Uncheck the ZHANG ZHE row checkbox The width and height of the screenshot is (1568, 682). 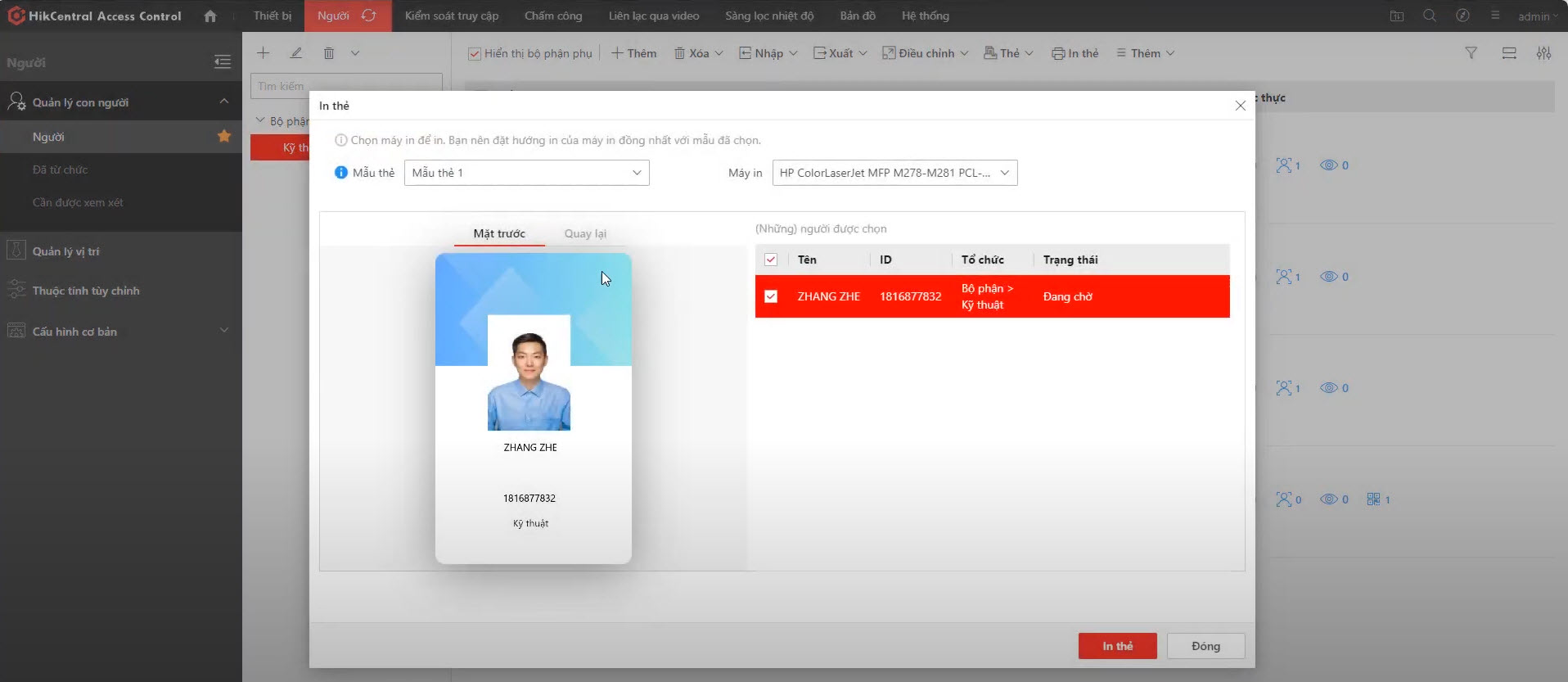[x=771, y=296]
